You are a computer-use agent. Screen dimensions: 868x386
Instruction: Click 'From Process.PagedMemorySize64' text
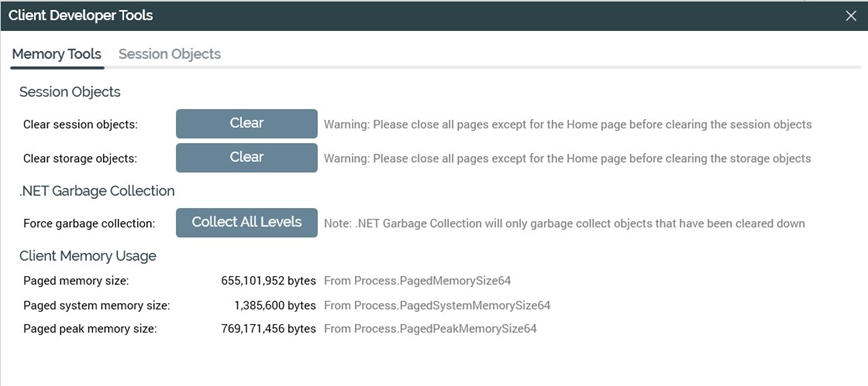pyautogui.click(x=417, y=281)
